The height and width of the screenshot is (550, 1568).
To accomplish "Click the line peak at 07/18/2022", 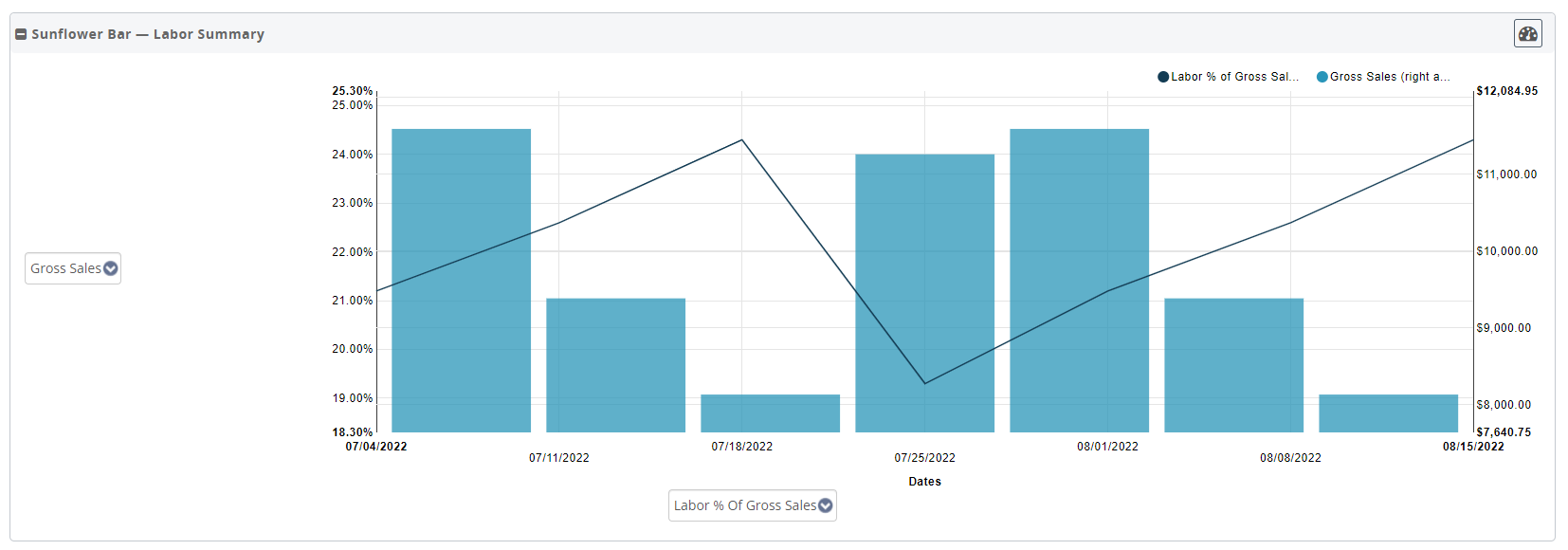I will (742, 140).
